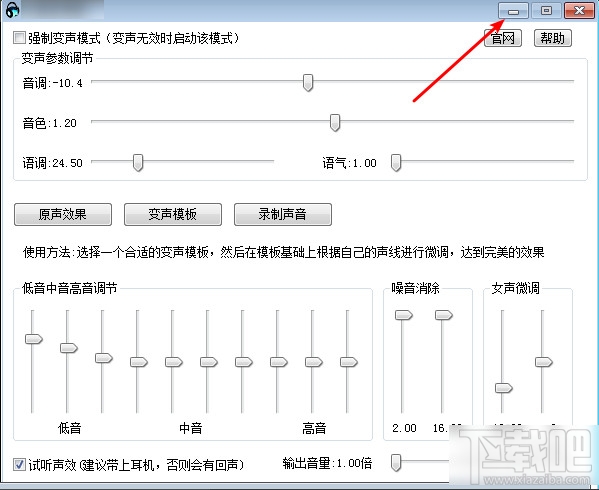
Task: Click the second 女声微调 slider handle
Action: point(544,362)
